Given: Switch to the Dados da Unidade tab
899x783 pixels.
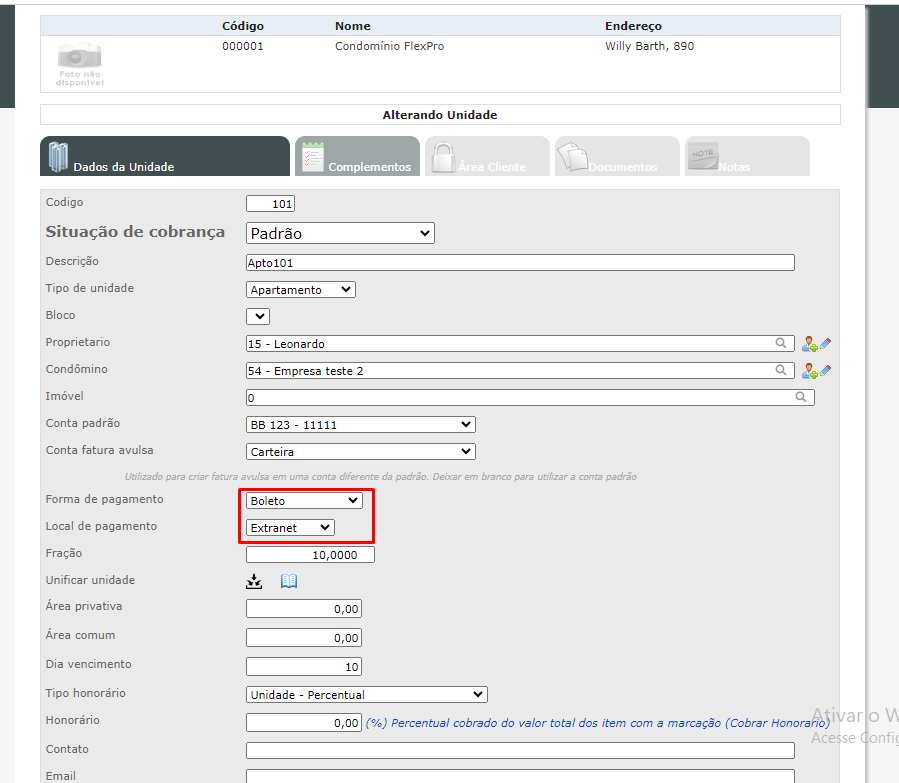Looking at the screenshot, I should click(x=165, y=156).
